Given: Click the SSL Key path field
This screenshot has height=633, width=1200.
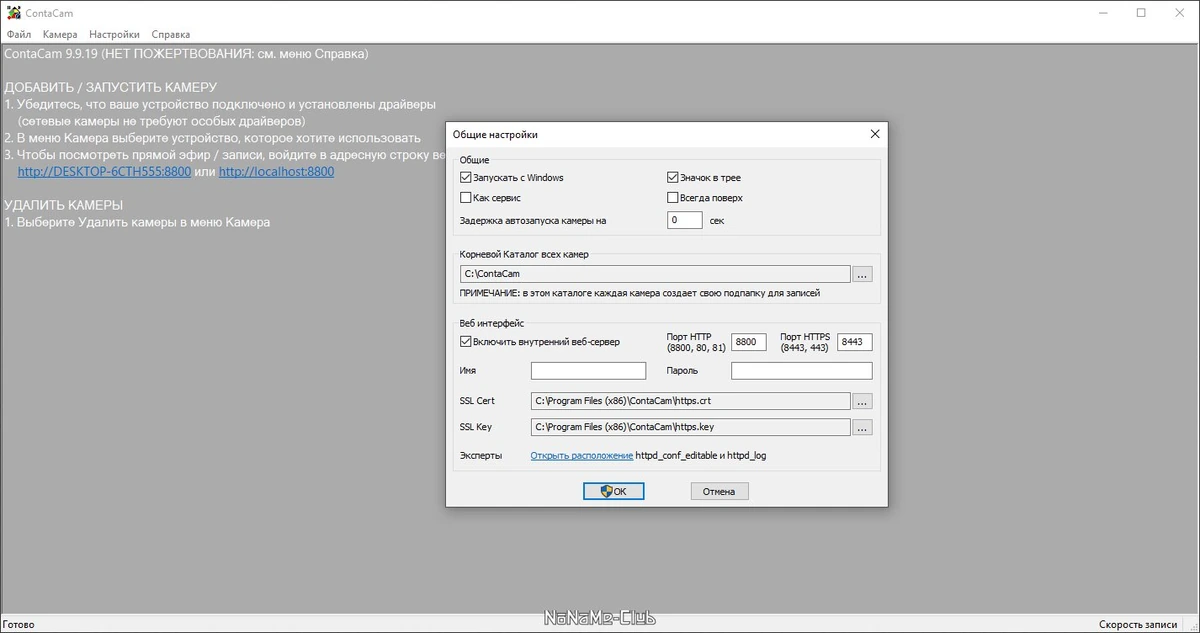Looking at the screenshot, I should click(691, 427).
